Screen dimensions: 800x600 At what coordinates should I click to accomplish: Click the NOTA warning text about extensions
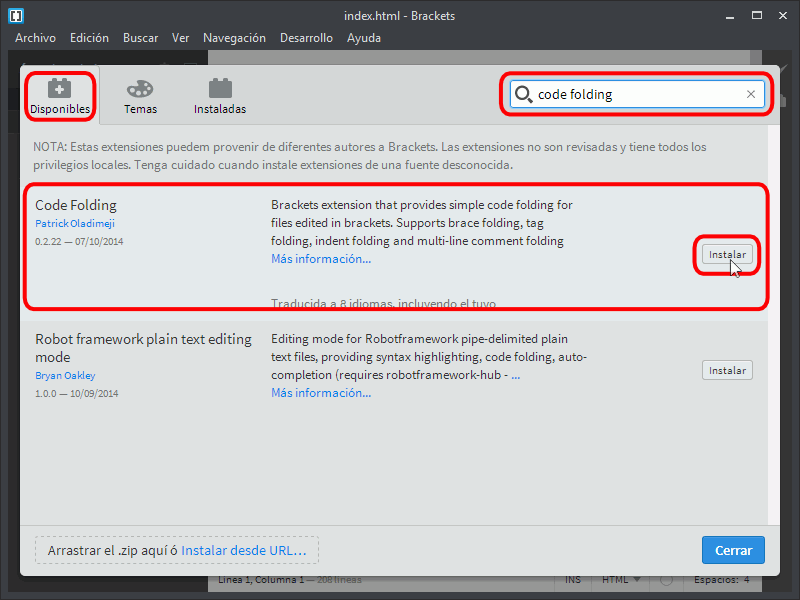[x=370, y=156]
